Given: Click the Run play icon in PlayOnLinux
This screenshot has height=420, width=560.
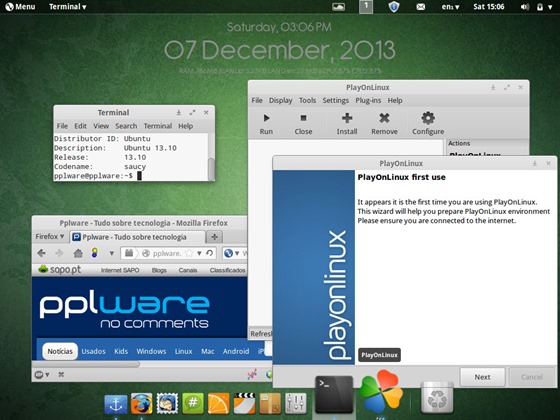Looking at the screenshot, I should pyautogui.click(x=266, y=118).
